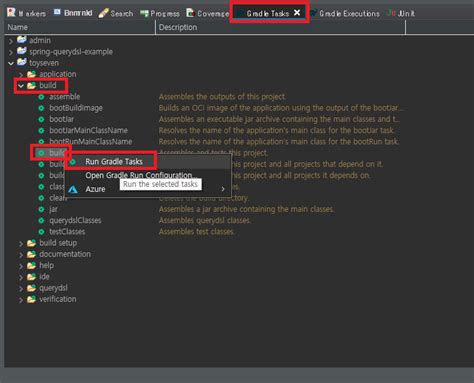Expand the application task group
474x383 pixels.
coord(21,75)
